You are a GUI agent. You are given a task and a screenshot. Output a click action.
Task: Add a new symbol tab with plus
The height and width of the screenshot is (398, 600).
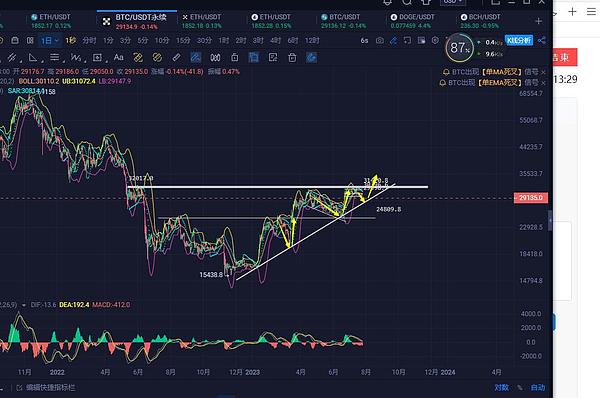(538, 21)
